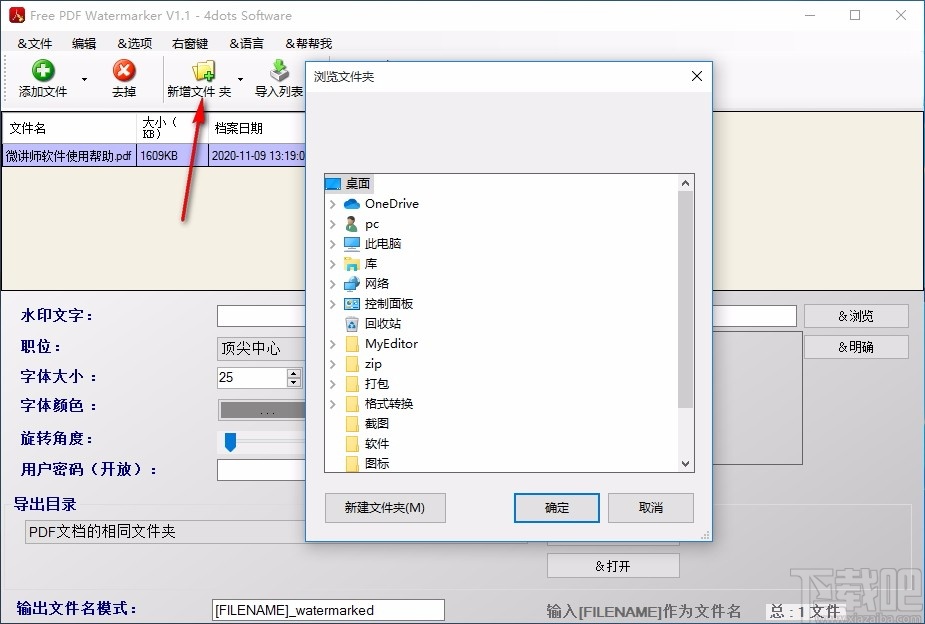
Task: Click the 字体颜色 color picker button
Action: pyautogui.click(x=260, y=409)
